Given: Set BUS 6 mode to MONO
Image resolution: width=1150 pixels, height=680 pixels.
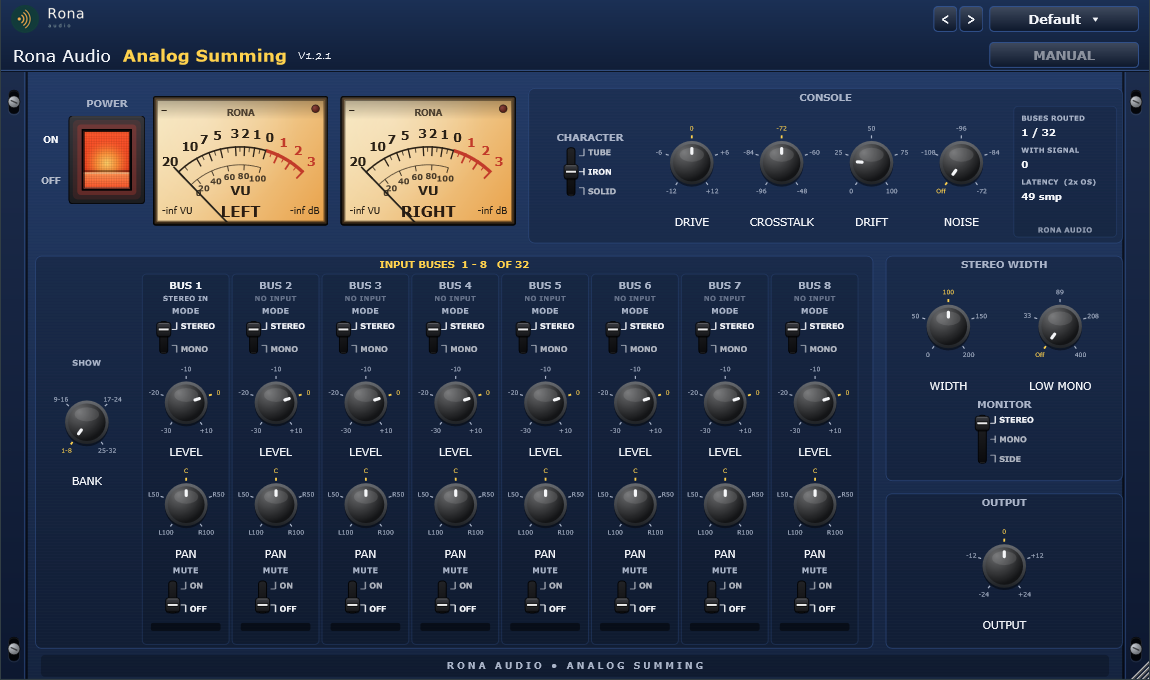Looking at the screenshot, I should tap(642, 349).
